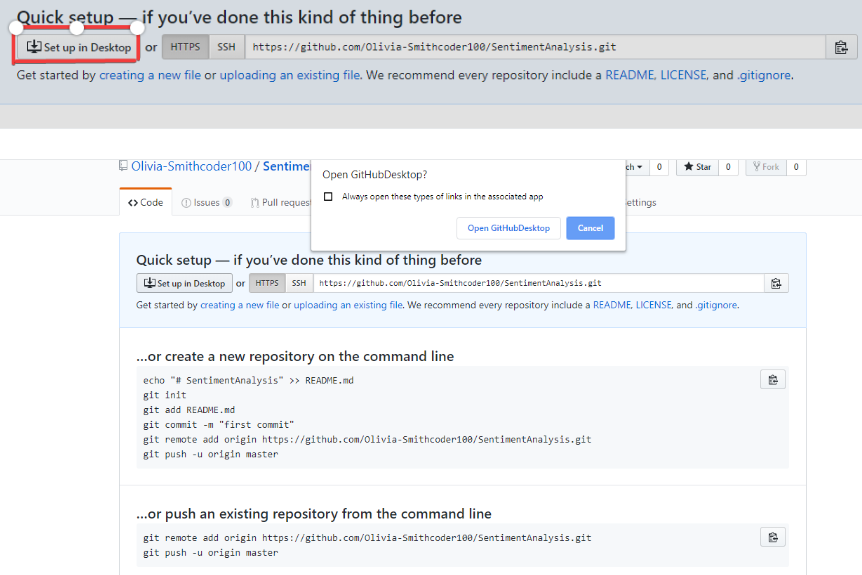Click the enlarged Set up in Desktop button
This screenshot has height=575, width=862.
(76, 47)
